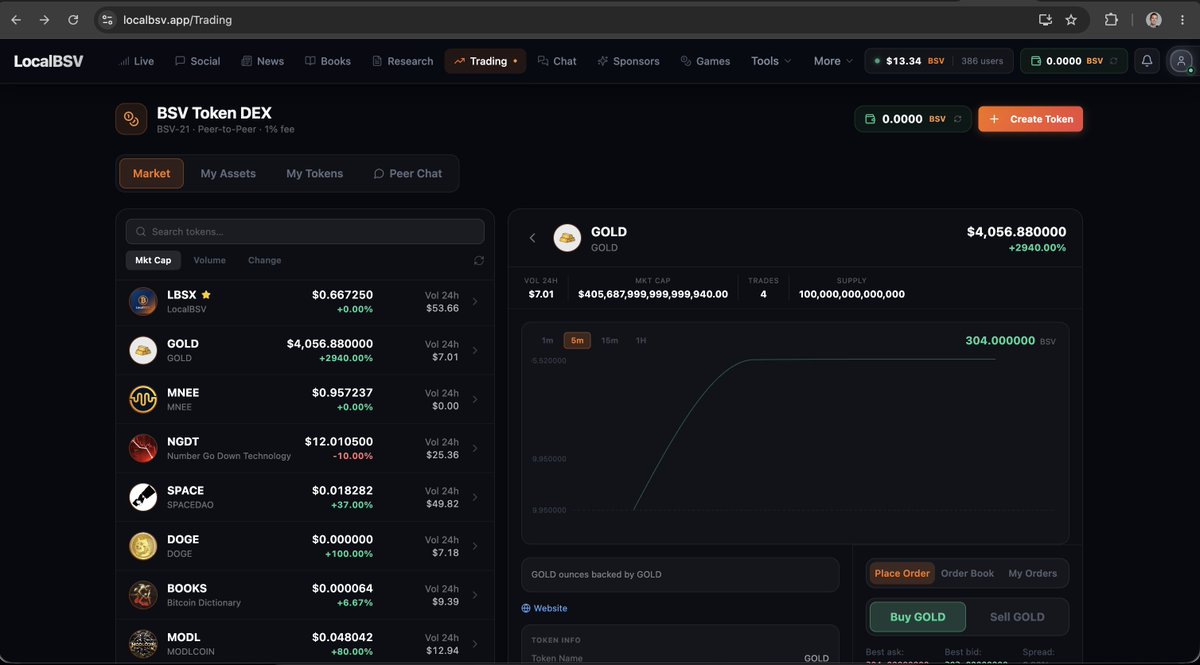Set chart interval to 15m
The image size is (1200, 665).
coord(609,340)
